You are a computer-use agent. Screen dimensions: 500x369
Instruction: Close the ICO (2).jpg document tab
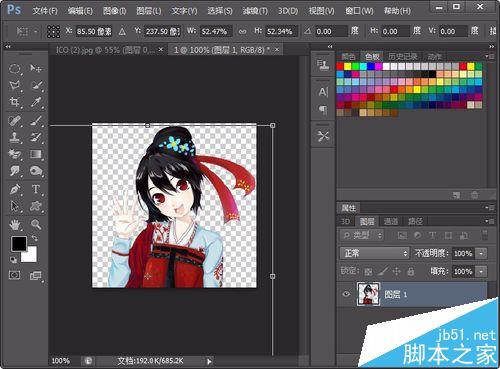(x=161, y=49)
